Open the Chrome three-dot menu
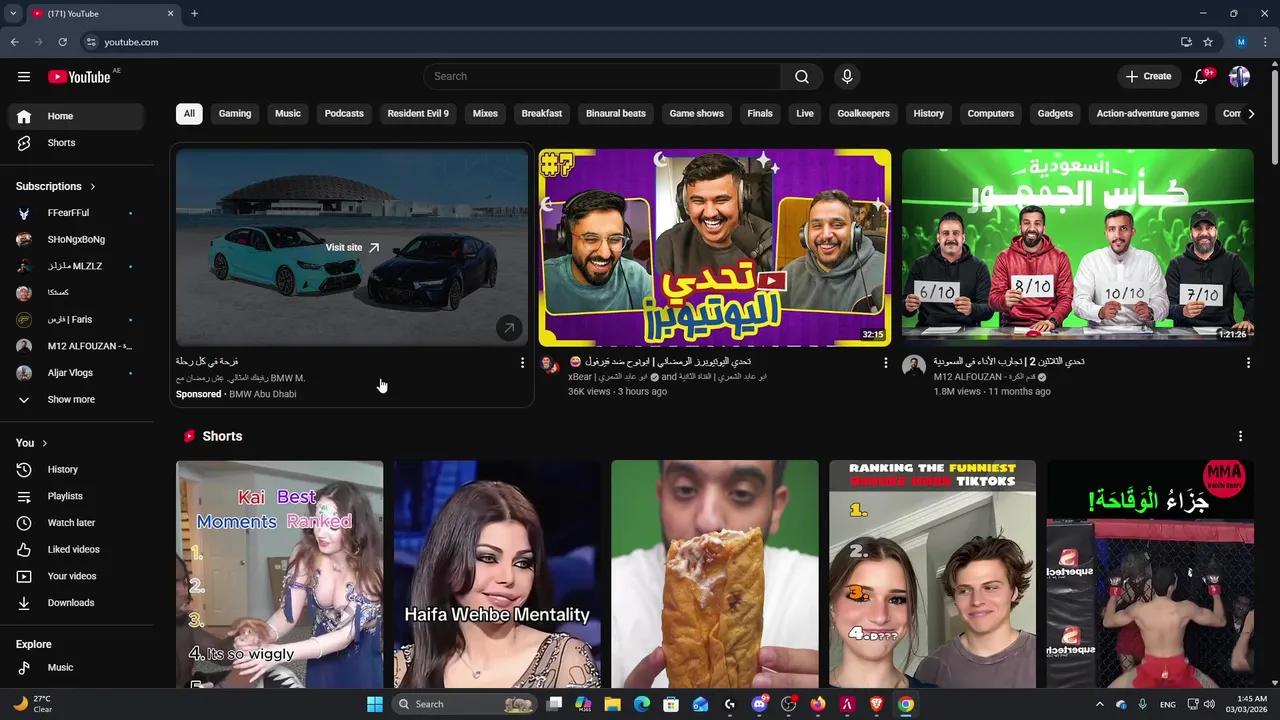Screen dimensions: 1280x720 click(x=1265, y=42)
